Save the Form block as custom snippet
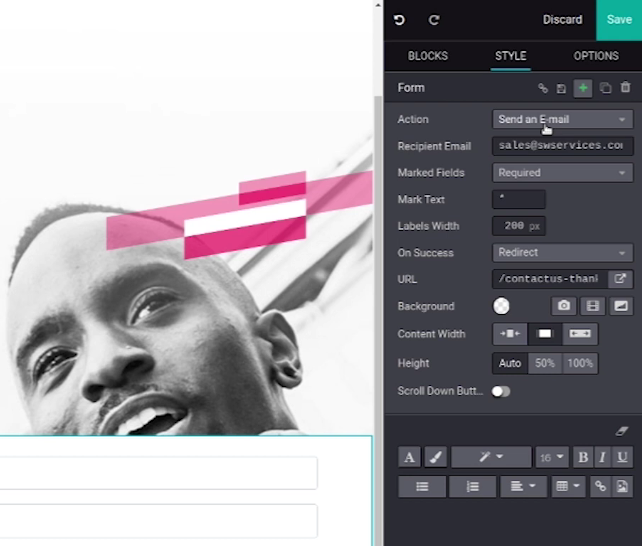The width and height of the screenshot is (642, 546). click(561, 88)
